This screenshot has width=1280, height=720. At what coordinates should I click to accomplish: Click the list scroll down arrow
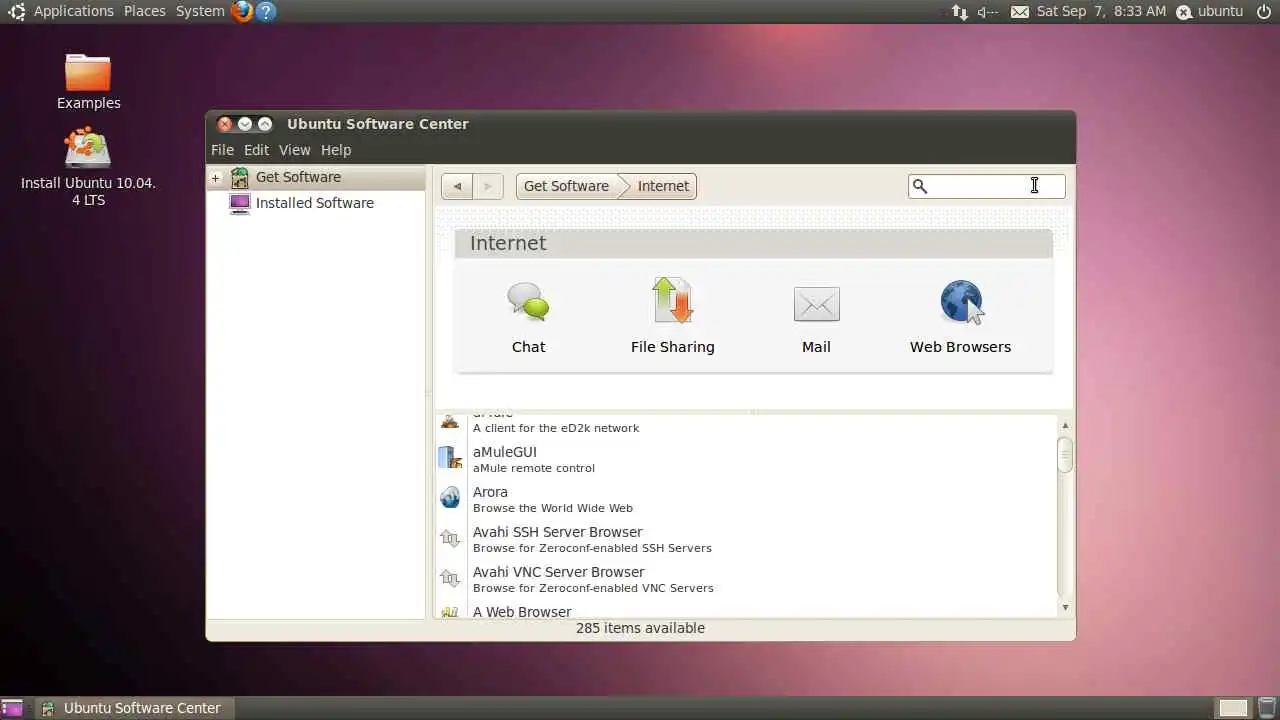pyautogui.click(x=1065, y=607)
